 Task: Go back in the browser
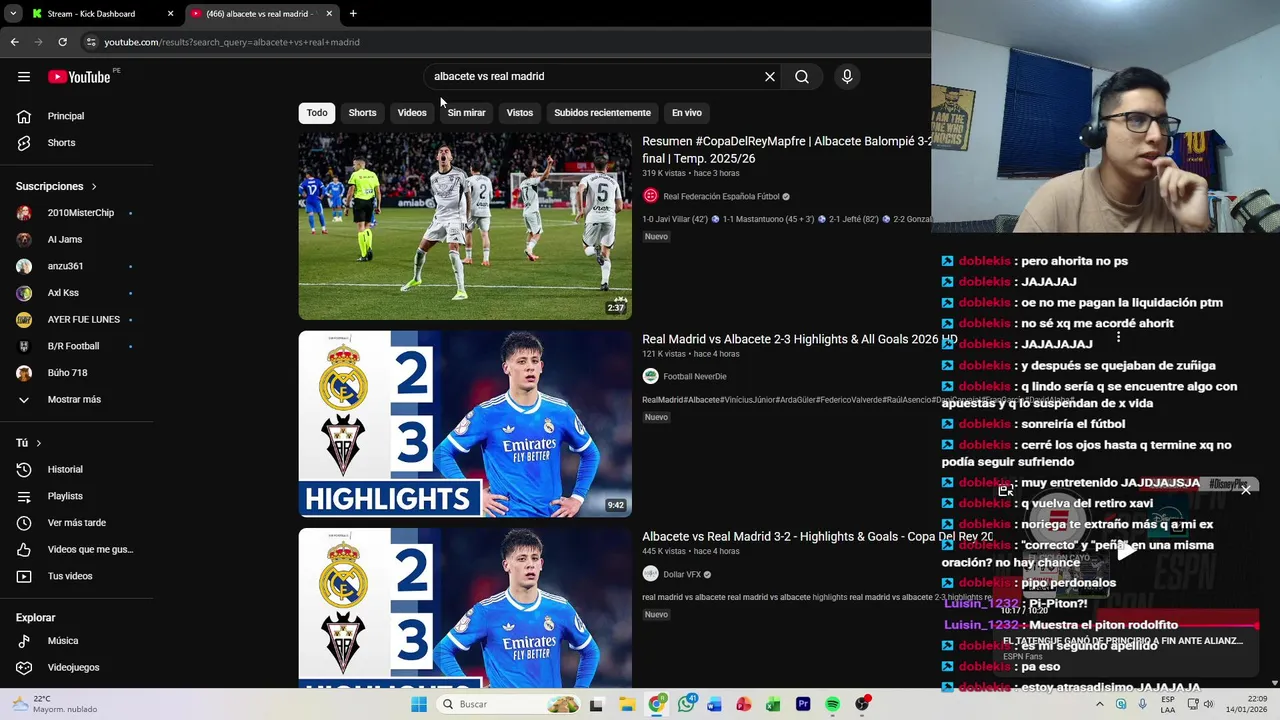click(x=14, y=42)
